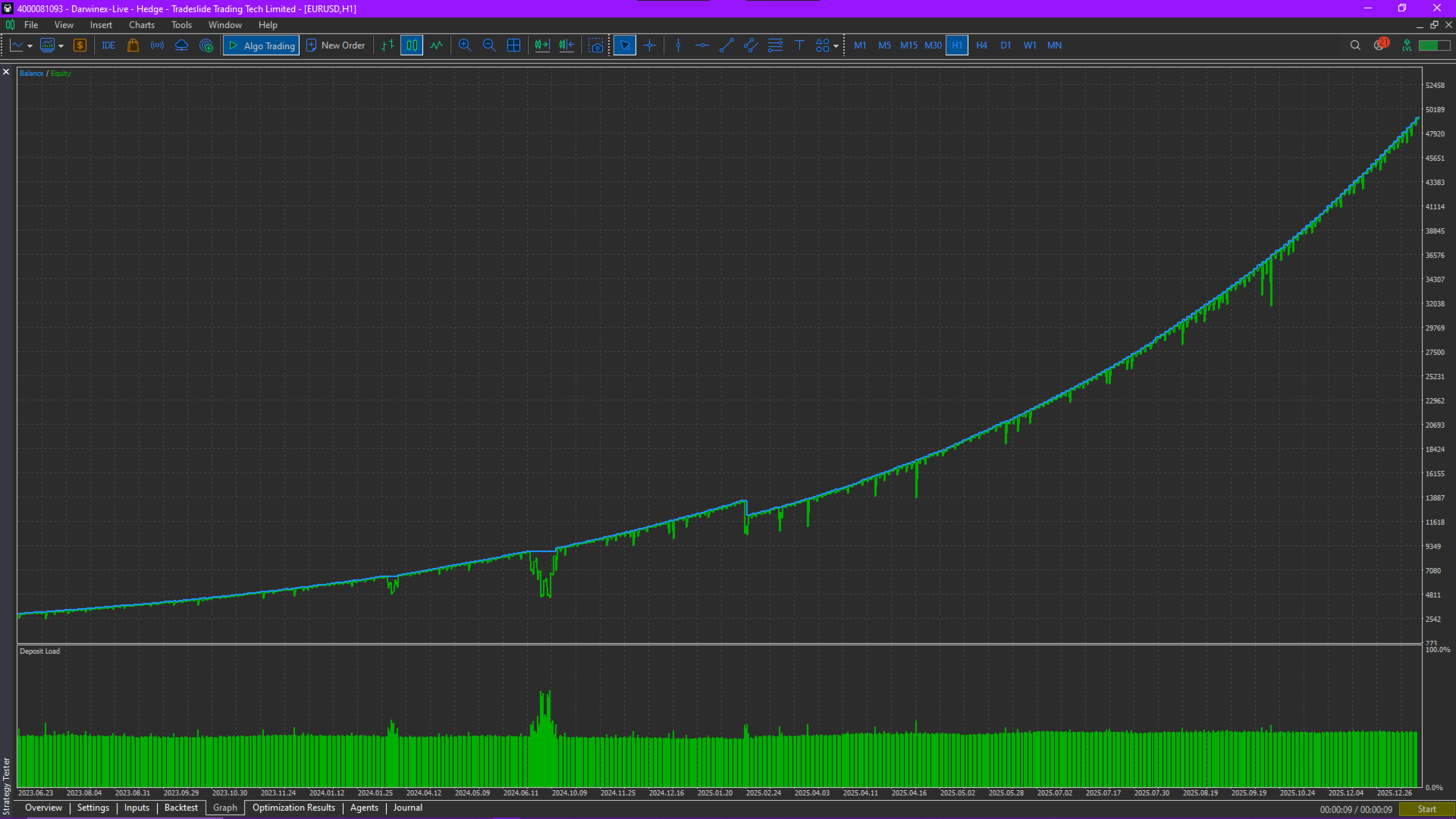Toggle Algo Trading on or off
The height and width of the screenshot is (819, 1456).
pyautogui.click(x=262, y=45)
